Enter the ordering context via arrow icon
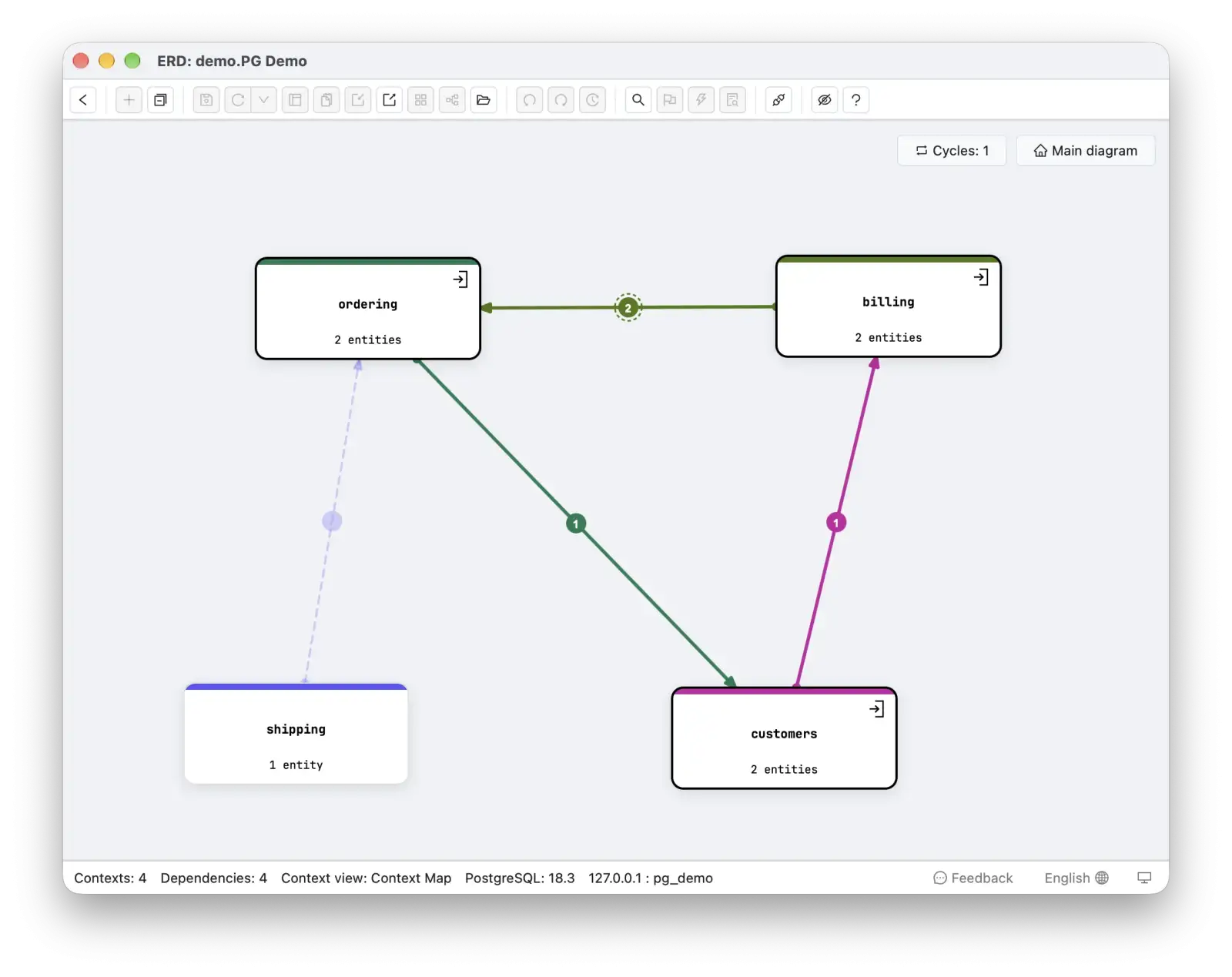 tap(460, 279)
